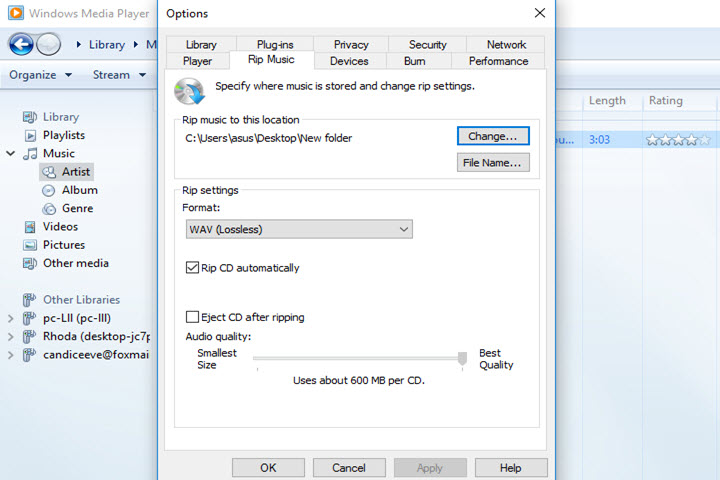This screenshot has height=480, width=720.
Task: Click the breadcrumb arrow after Library
Action: coord(136,45)
